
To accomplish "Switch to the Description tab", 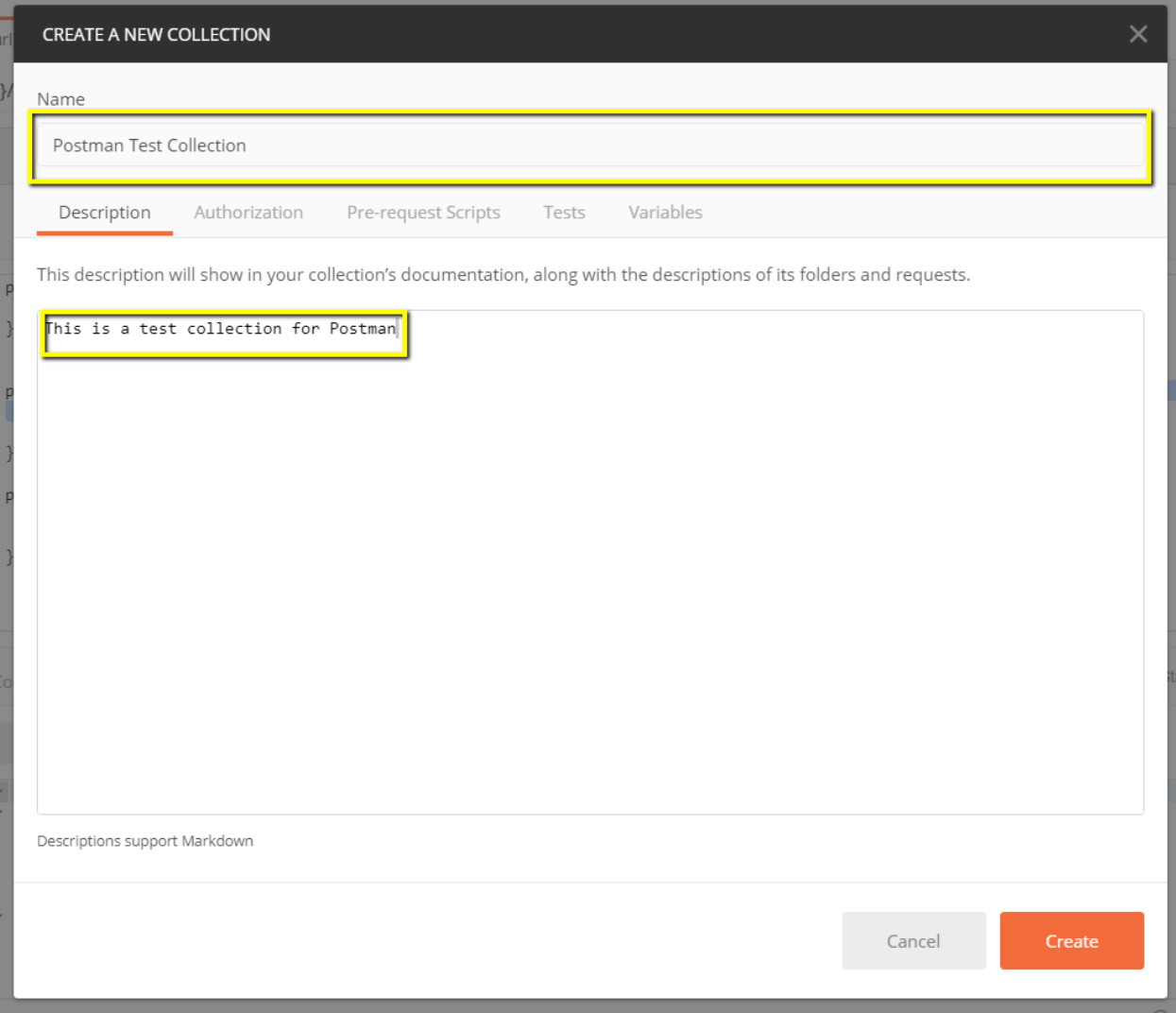I will 105,213.
